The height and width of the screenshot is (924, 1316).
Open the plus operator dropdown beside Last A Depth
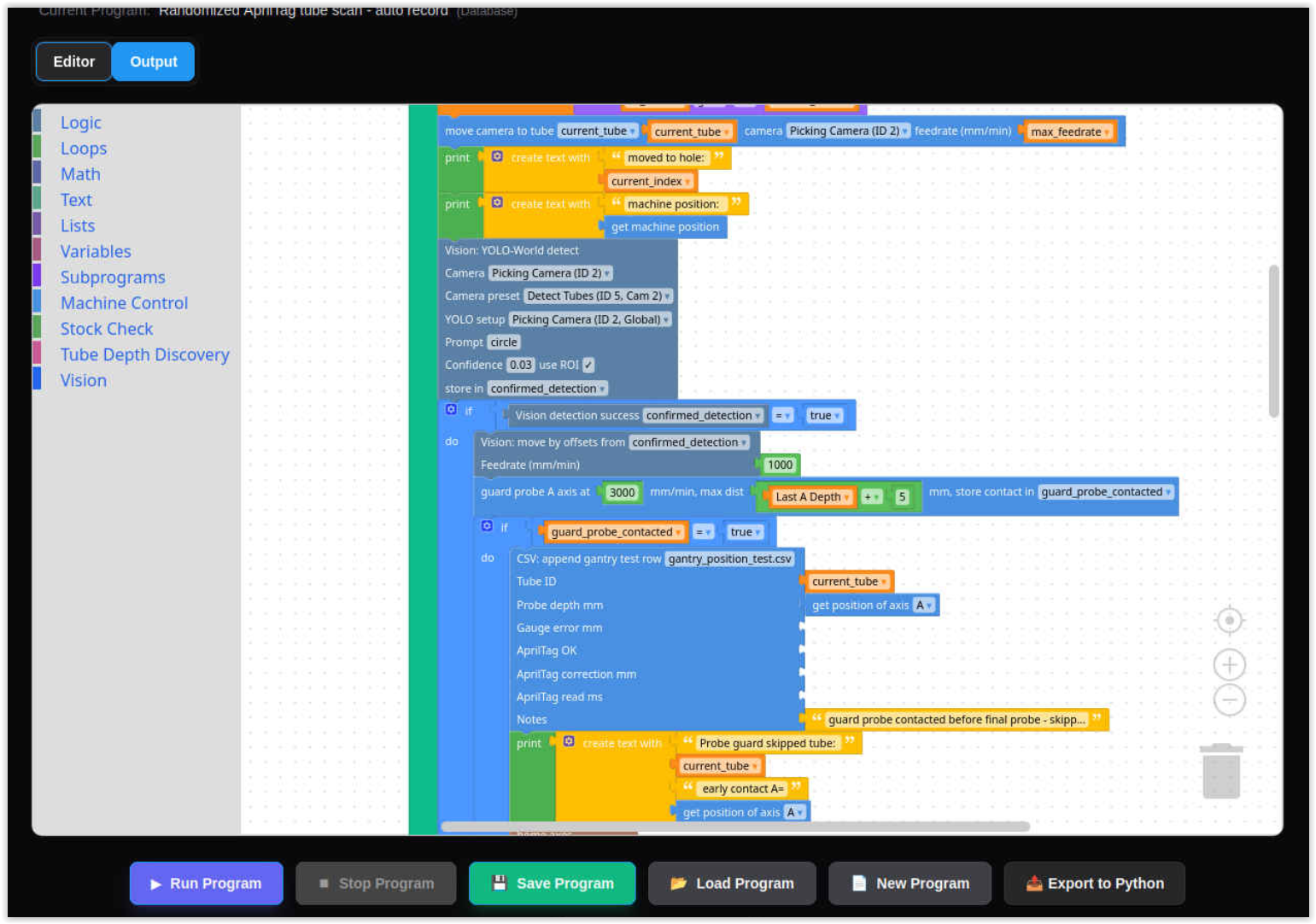871,497
